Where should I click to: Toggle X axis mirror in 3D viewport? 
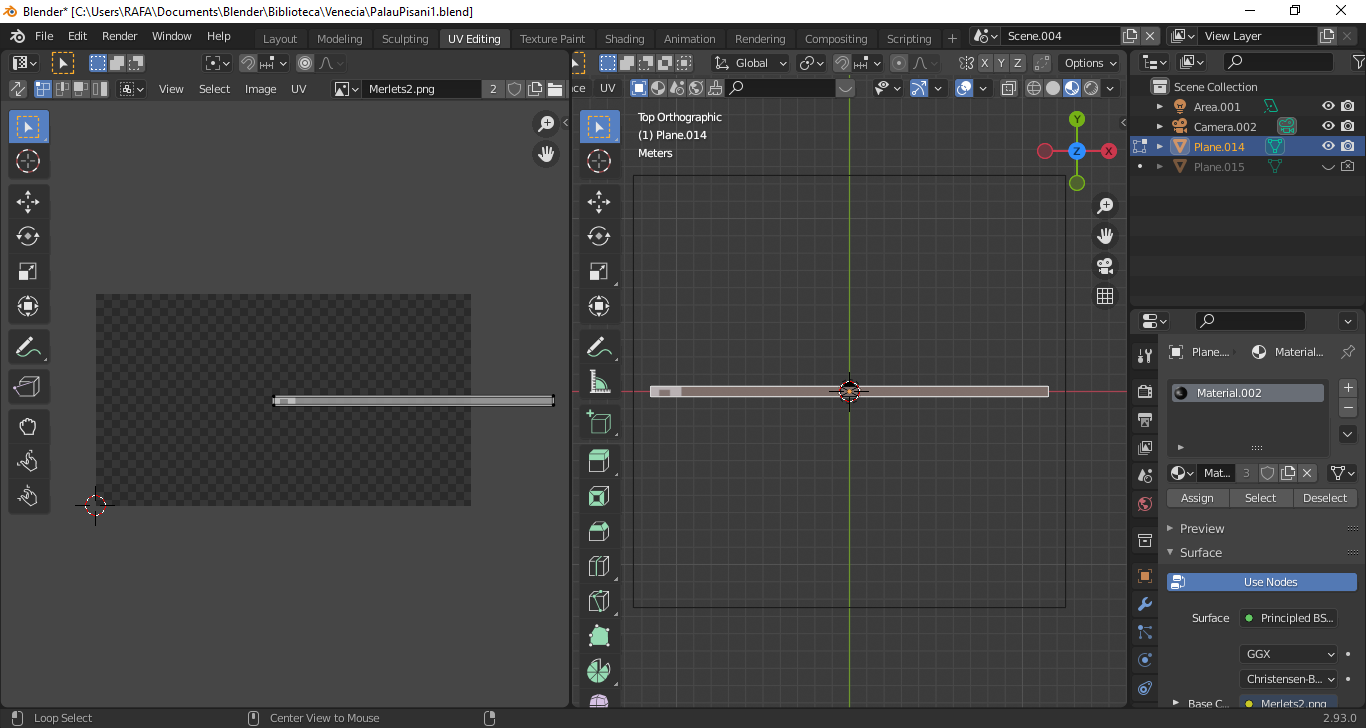pos(985,63)
